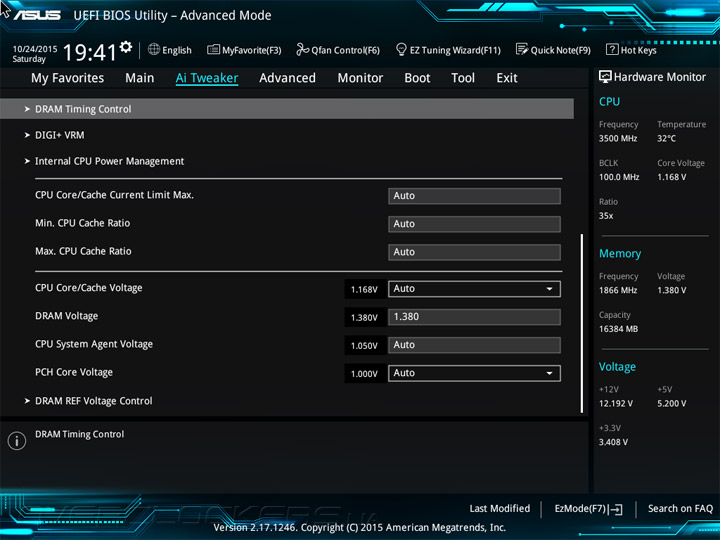Click the 1.168V current value badge
The image size is (720, 540).
(x=364, y=290)
